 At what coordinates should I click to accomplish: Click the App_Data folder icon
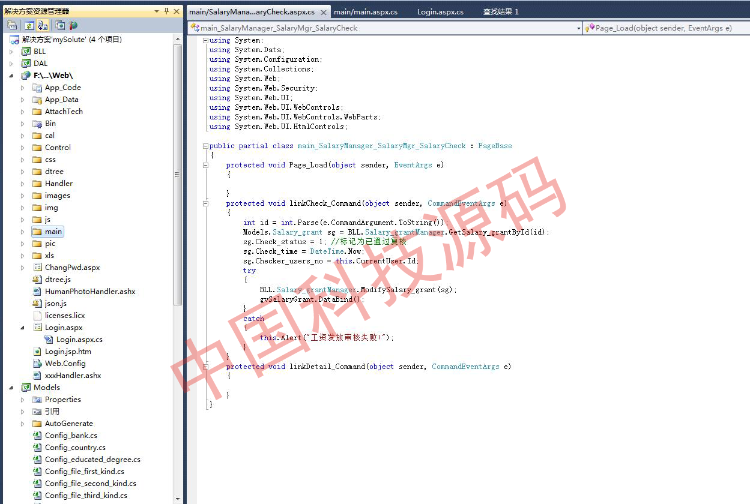coord(37,99)
